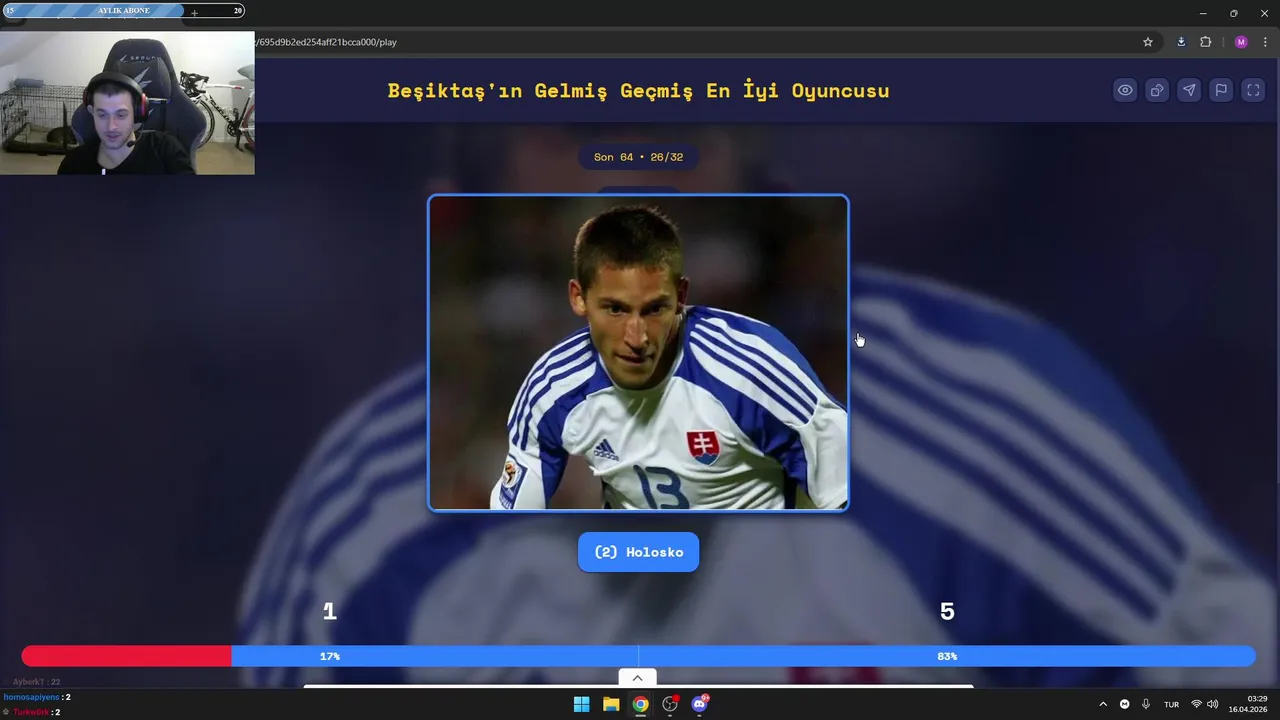This screenshot has width=1280, height=720.
Task: Open the Windows Start menu
Action: point(581,704)
